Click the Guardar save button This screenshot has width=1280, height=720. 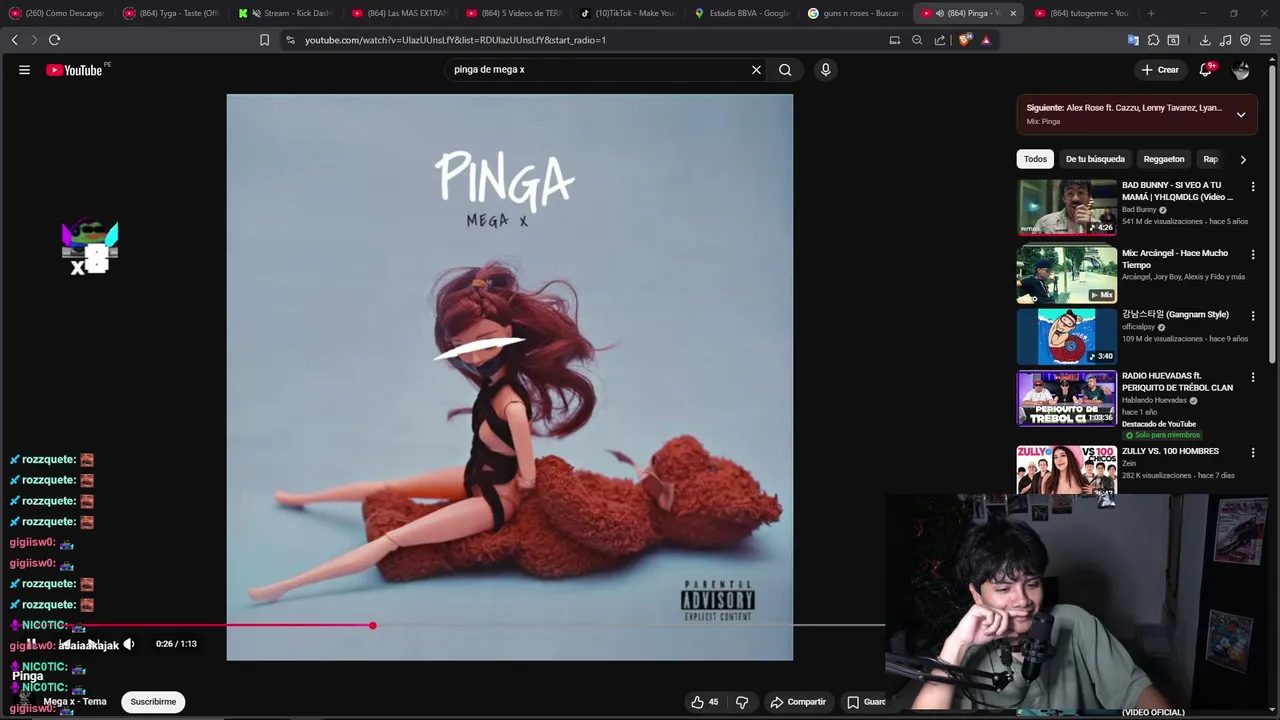coord(866,702)
